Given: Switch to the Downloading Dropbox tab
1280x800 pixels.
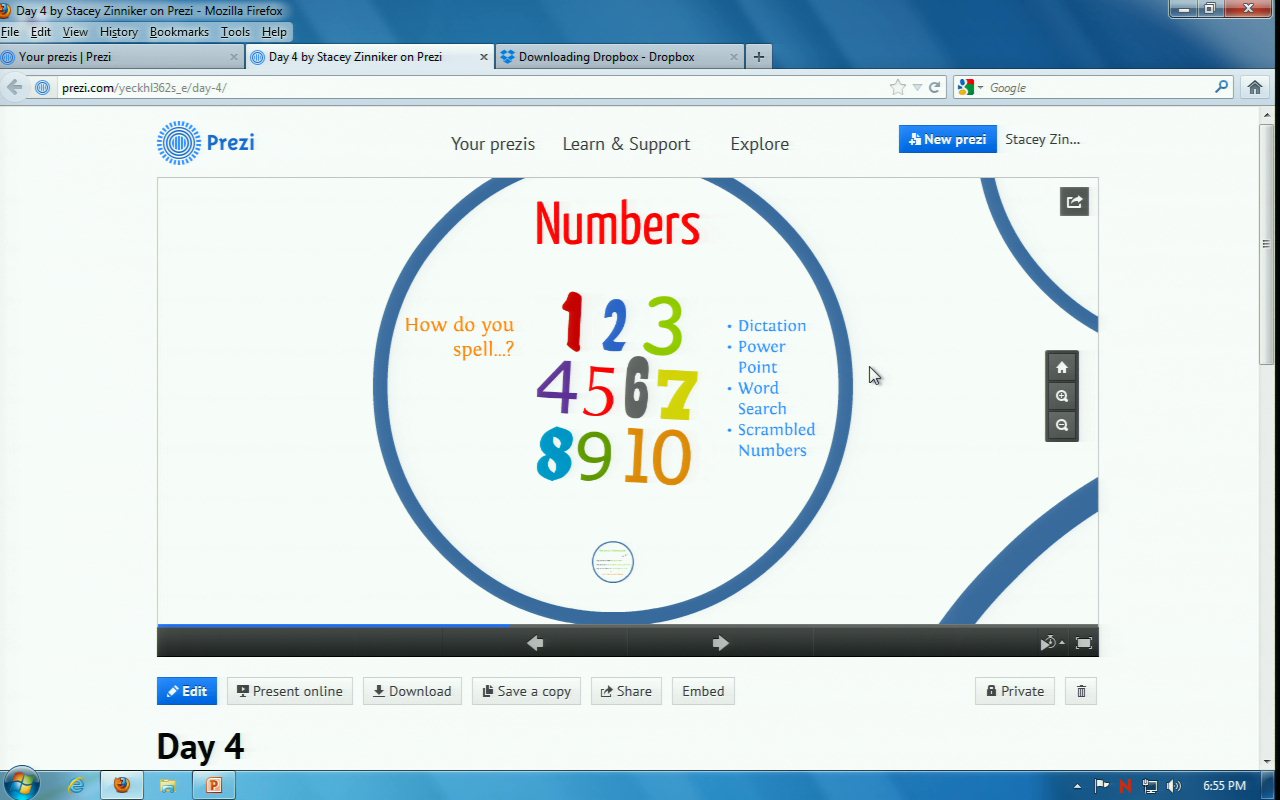Looking at the screenshot, I should coord(606,57).
